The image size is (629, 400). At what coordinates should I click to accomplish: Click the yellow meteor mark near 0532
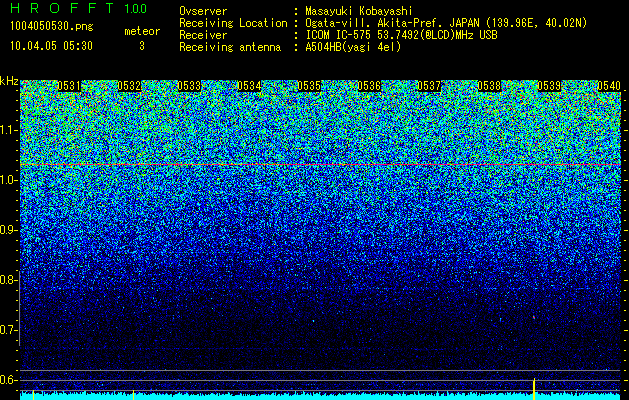[134, 395]
